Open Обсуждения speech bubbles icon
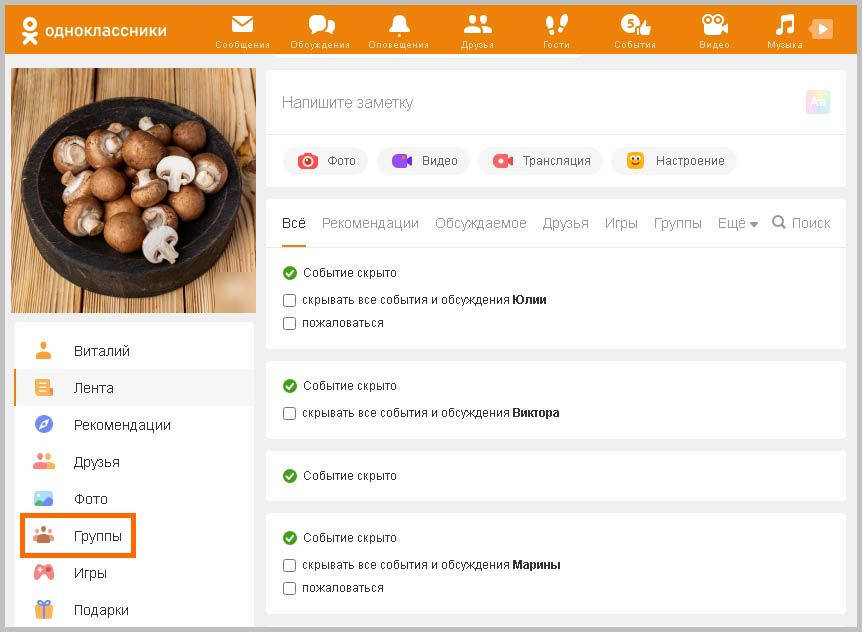Viewport: 862px width, 632px height. point(321,25)
